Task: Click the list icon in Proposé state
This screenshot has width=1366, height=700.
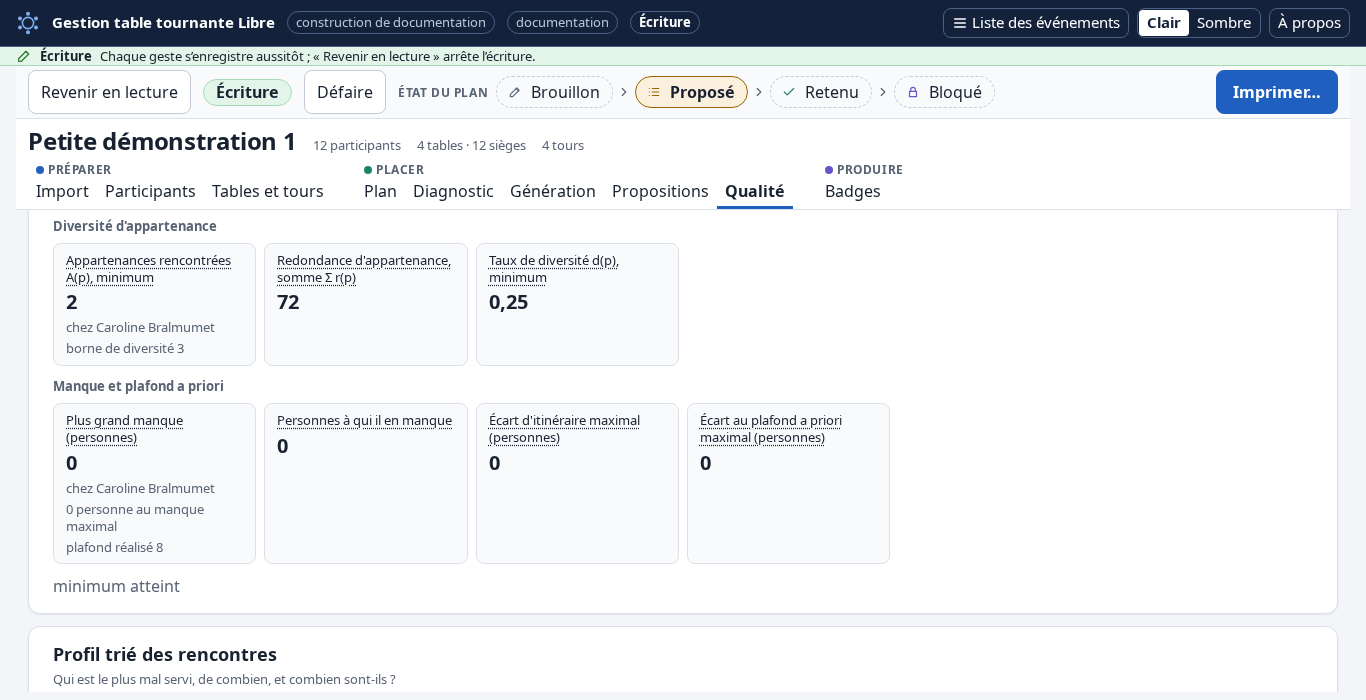Action: pos(654,92)
